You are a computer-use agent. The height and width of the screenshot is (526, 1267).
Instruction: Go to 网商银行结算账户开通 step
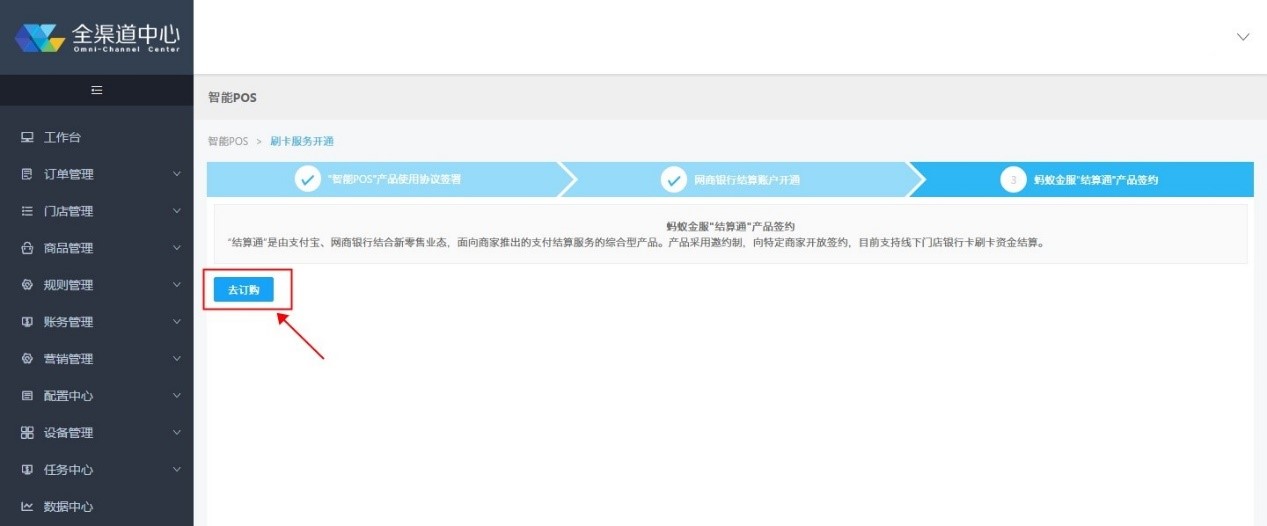tap(740, 180)
